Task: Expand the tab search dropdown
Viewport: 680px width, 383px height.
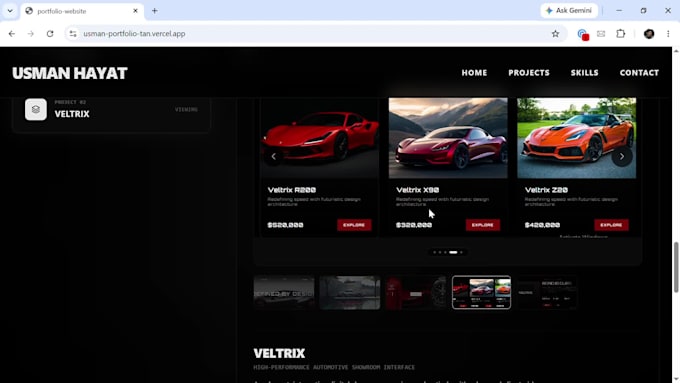Action: pyautogui.click(x=10, y=11)
